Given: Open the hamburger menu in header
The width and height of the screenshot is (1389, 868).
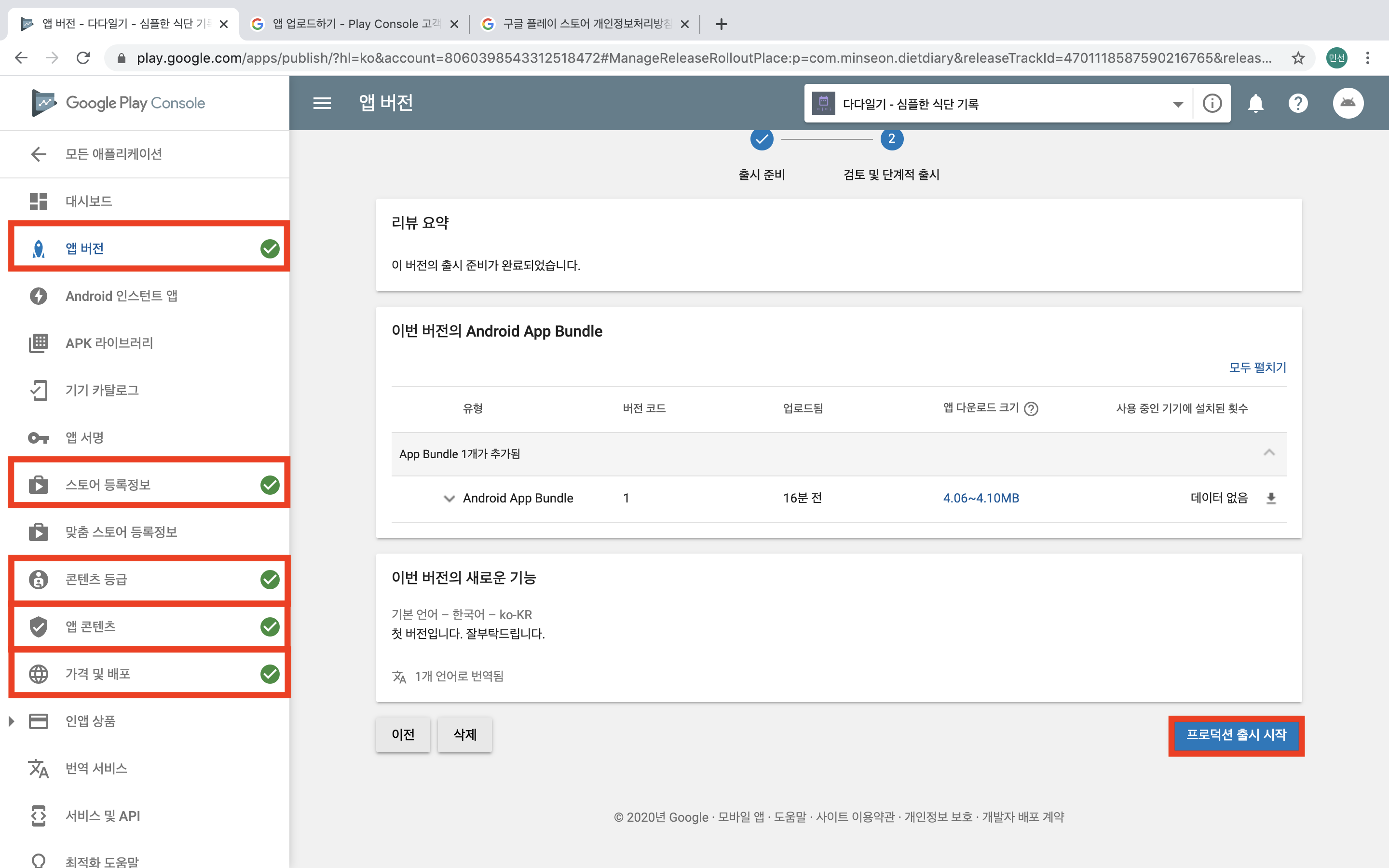Looking at the screenshot, I should click(x=322, y=103).
